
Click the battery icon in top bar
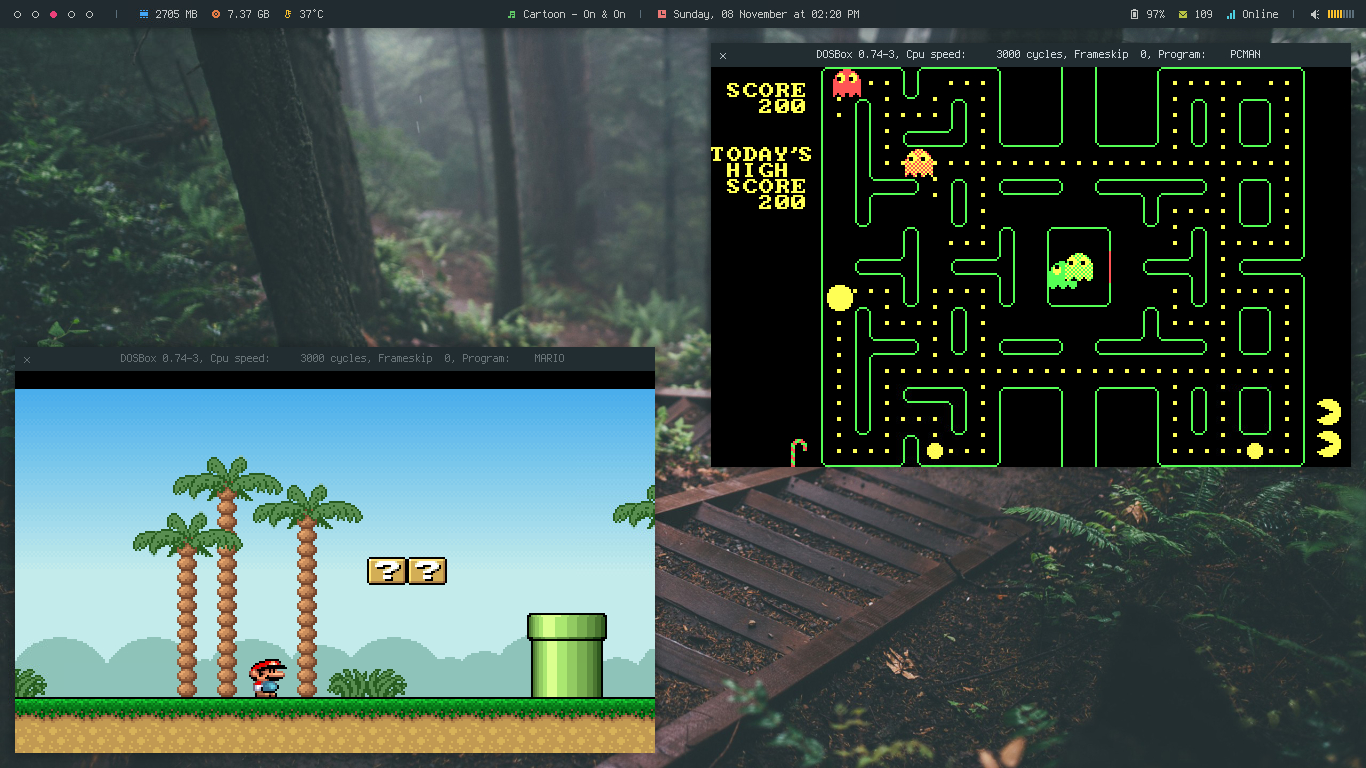[1134, 15]
